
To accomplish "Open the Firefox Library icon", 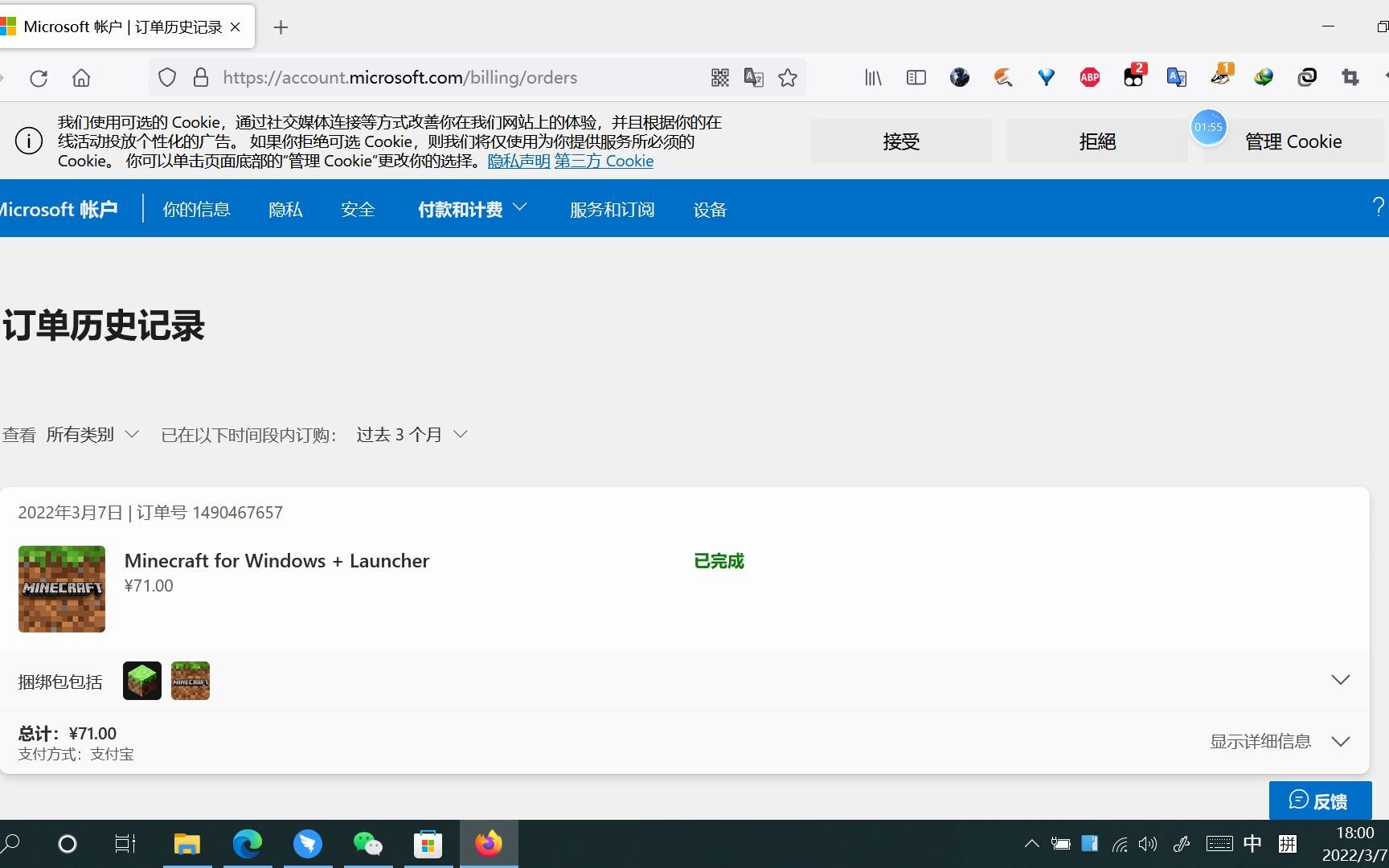I will [x=873, y=78].
